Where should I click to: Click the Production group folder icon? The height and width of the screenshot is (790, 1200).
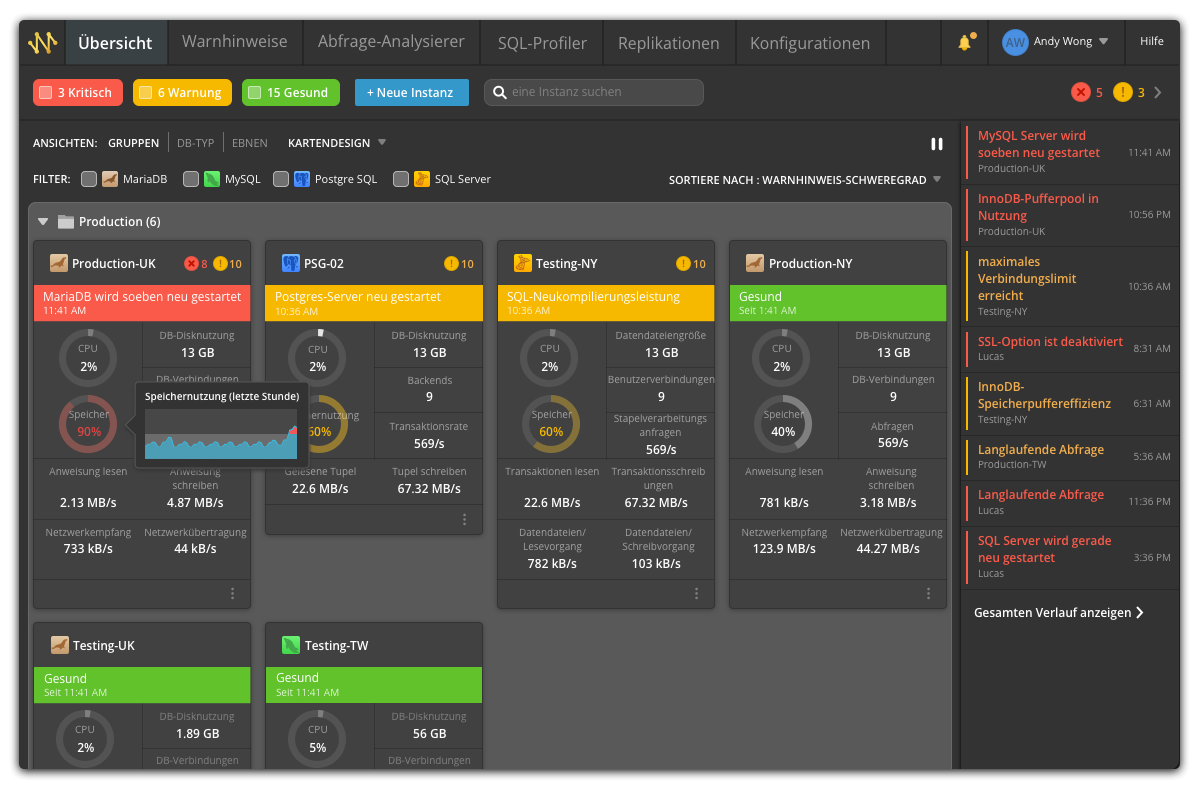[x=66, y=222]
